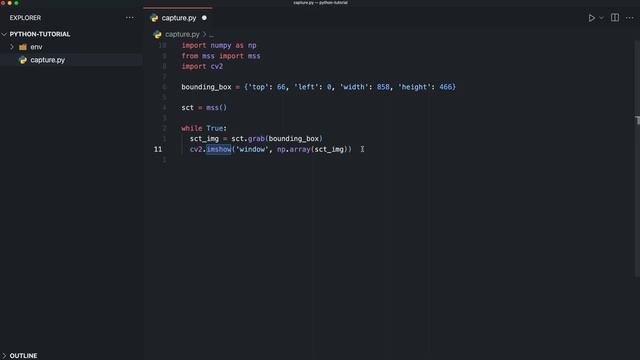Click Python icon beside capture.py in explorer
Image resolution: width=640 pixels, height=360 pixels.
[23, 60]
